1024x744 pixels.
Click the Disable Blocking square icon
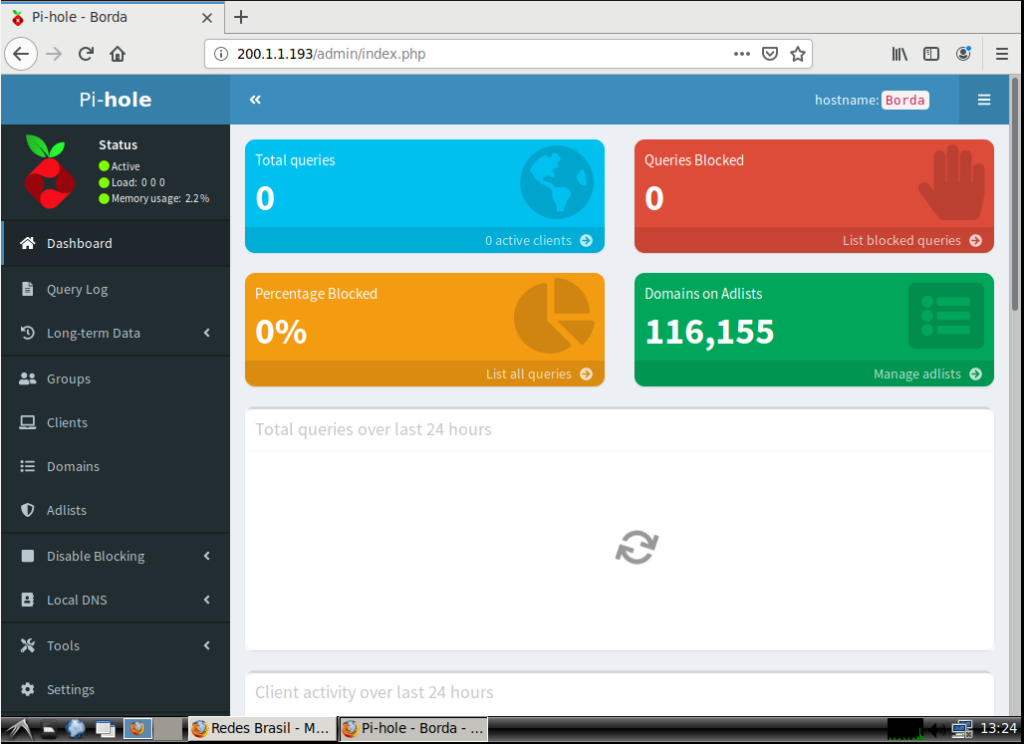point(27,555)
